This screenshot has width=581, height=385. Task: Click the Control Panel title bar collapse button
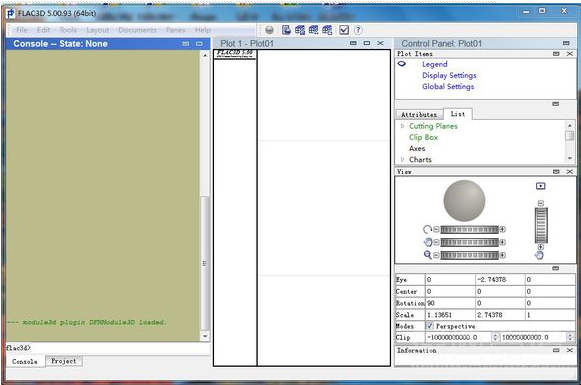tap(566, 43)
